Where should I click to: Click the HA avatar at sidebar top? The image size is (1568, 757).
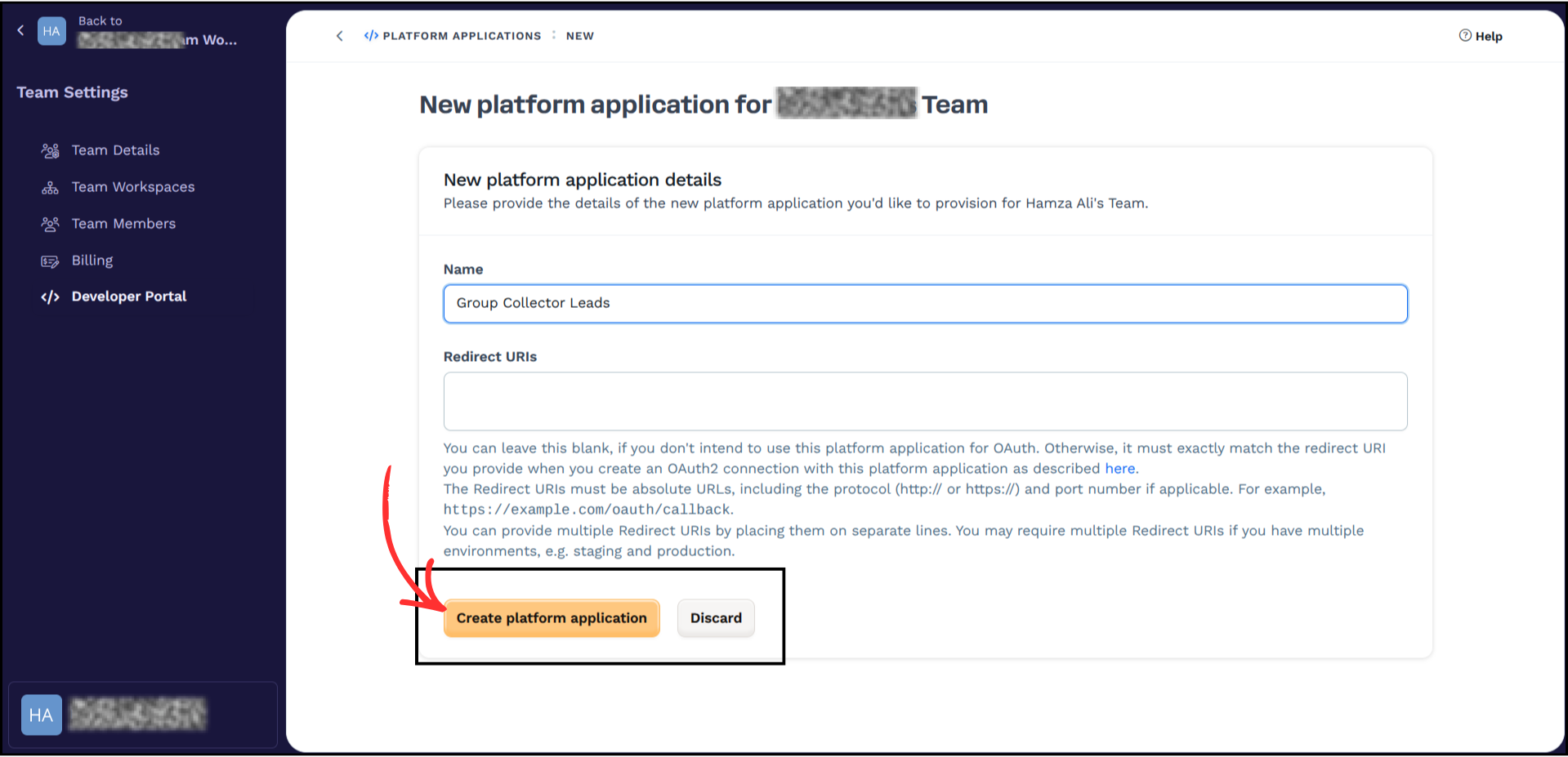pyautogui.click(x=51, y=30)
